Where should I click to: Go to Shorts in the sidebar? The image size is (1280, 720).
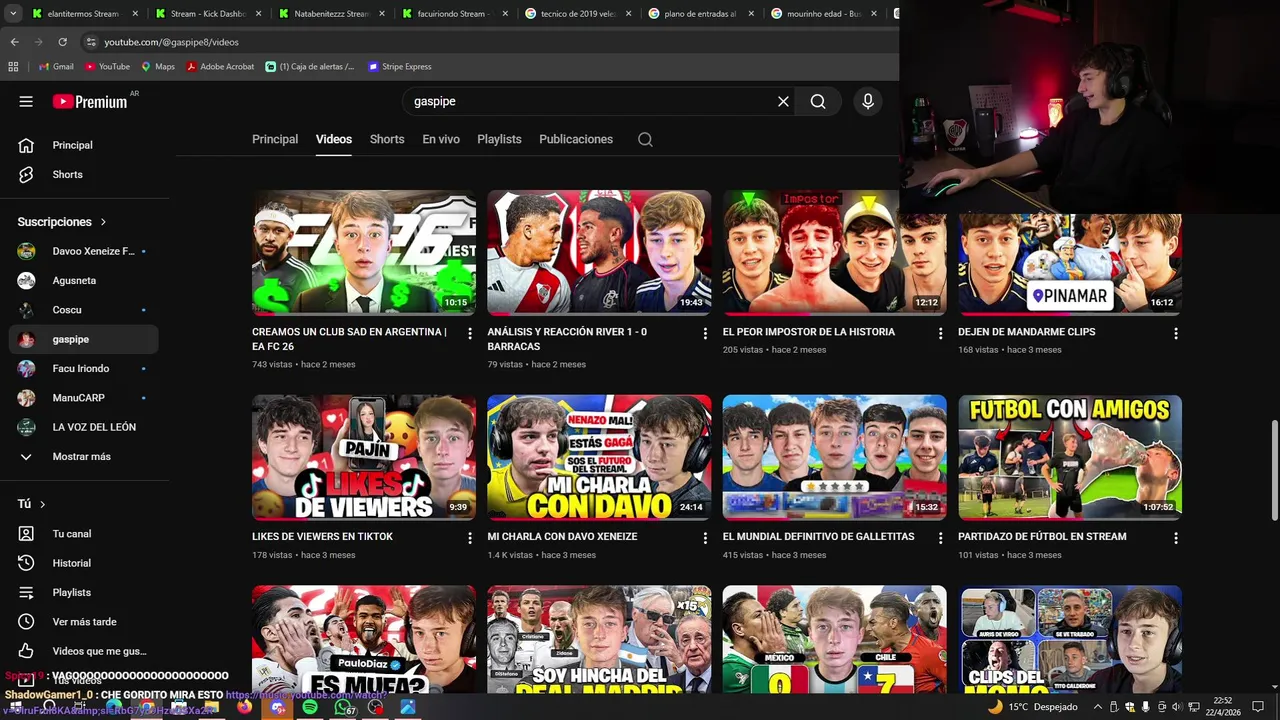point(83,174)
